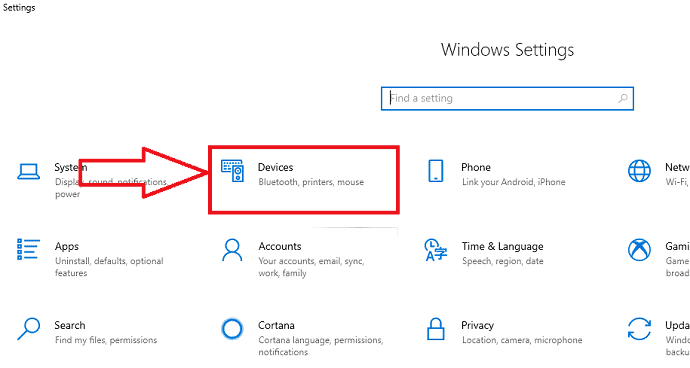Open the Time & Language icon

(x=436, y=250)
